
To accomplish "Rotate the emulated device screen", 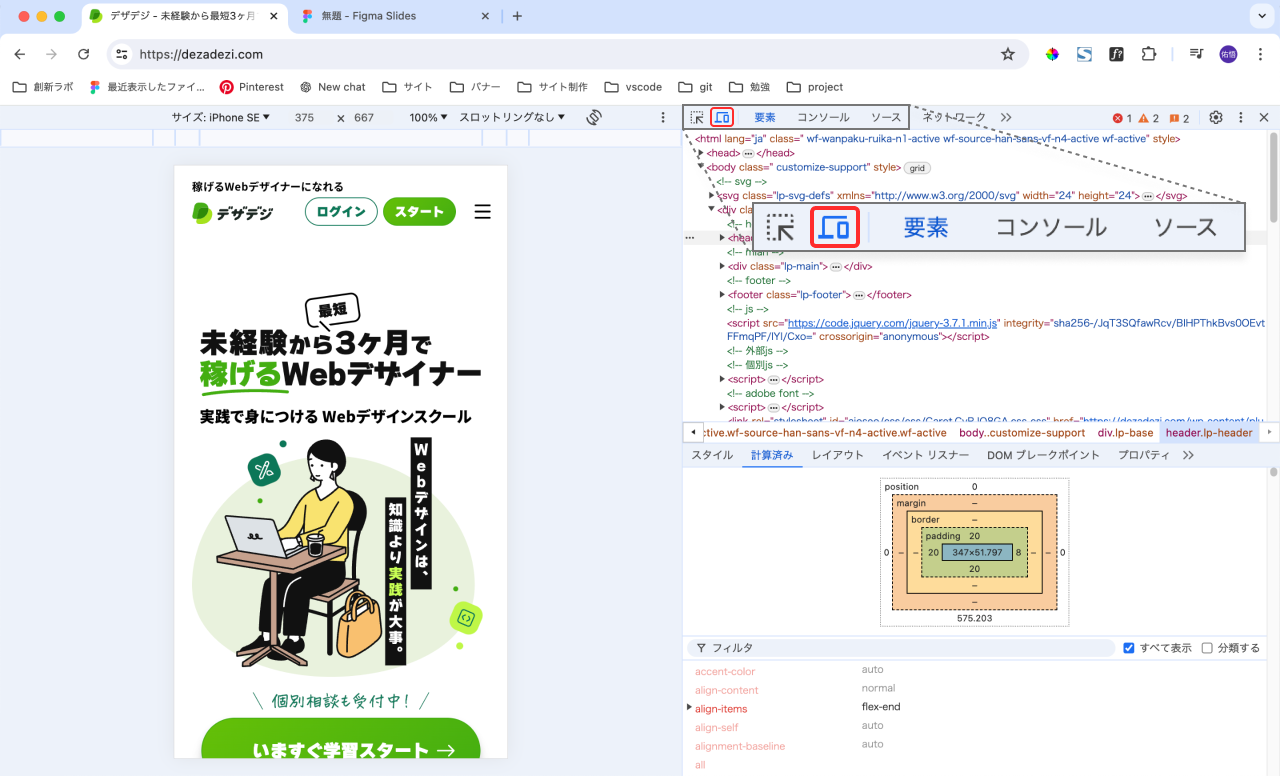I will 594,117.
